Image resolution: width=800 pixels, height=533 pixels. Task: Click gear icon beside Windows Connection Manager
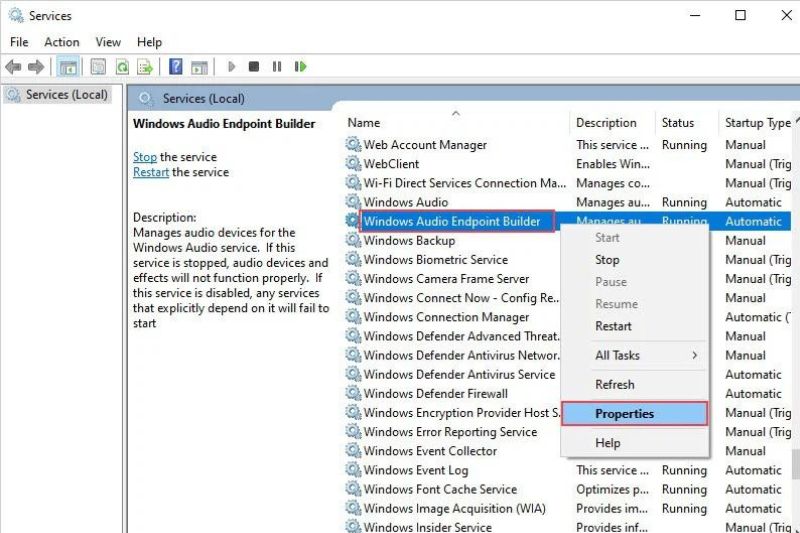point(353,316)
